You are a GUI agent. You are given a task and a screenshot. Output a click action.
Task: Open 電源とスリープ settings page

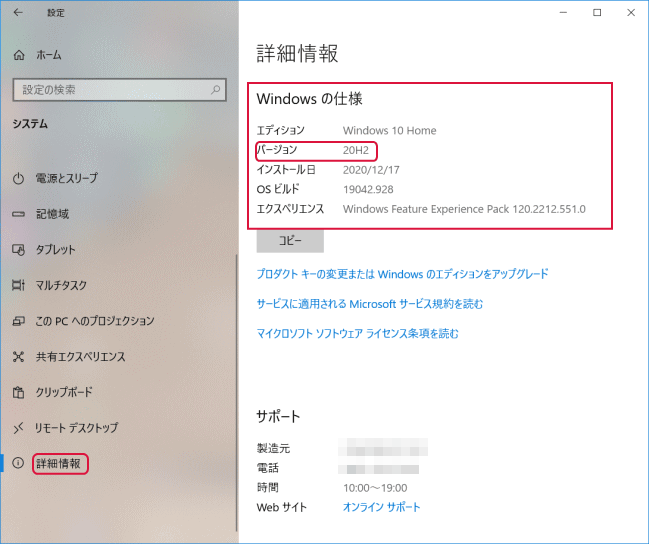(67, 178)
